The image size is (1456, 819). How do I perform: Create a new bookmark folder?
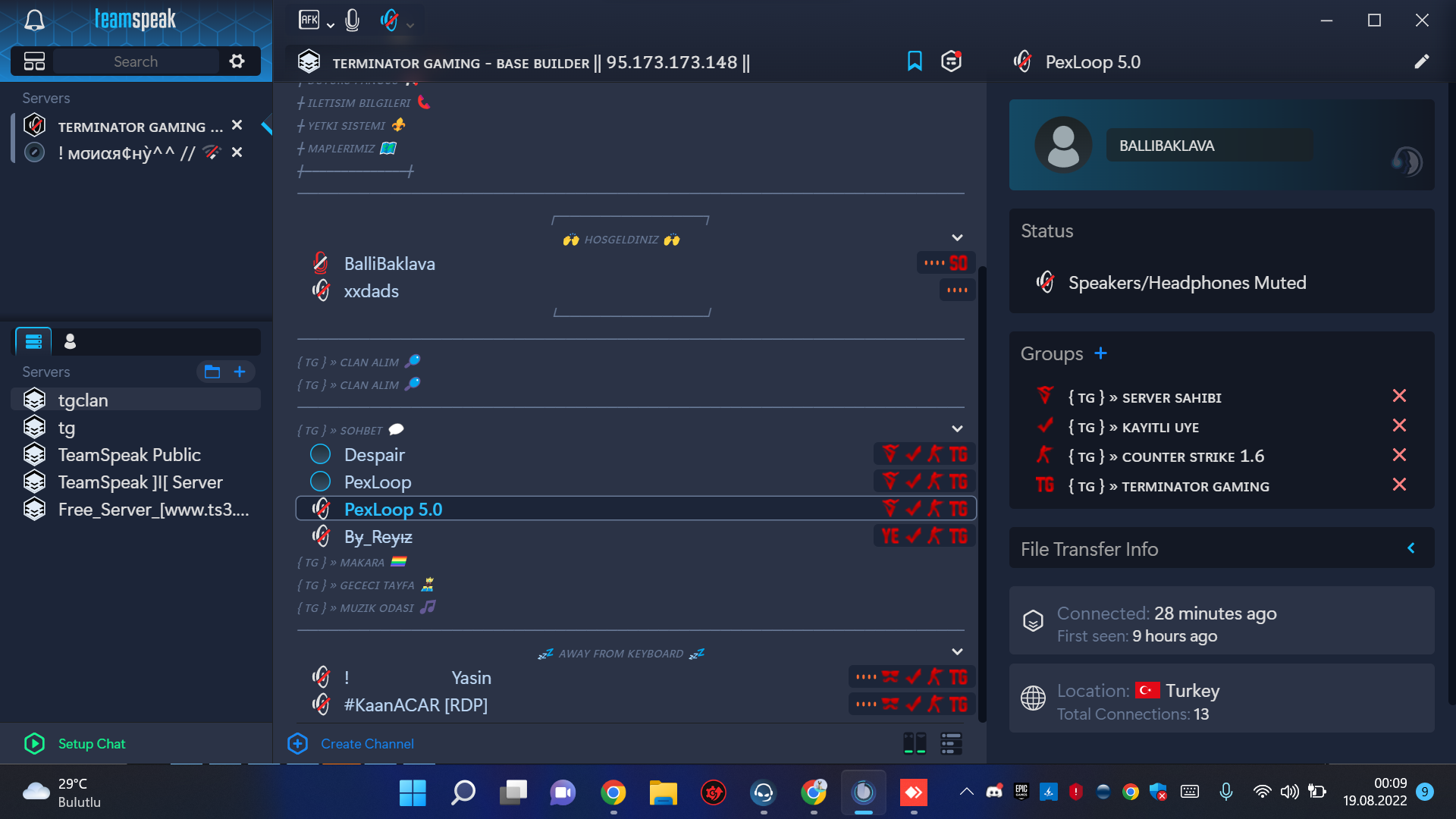click(212, 372)
